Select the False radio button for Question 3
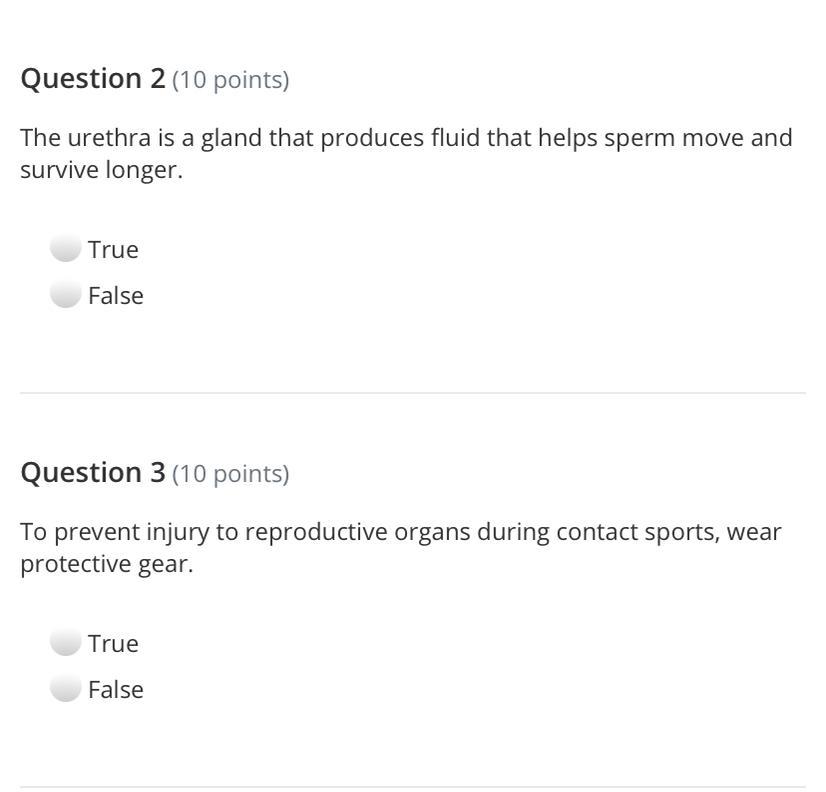 (x=65, y=689)
